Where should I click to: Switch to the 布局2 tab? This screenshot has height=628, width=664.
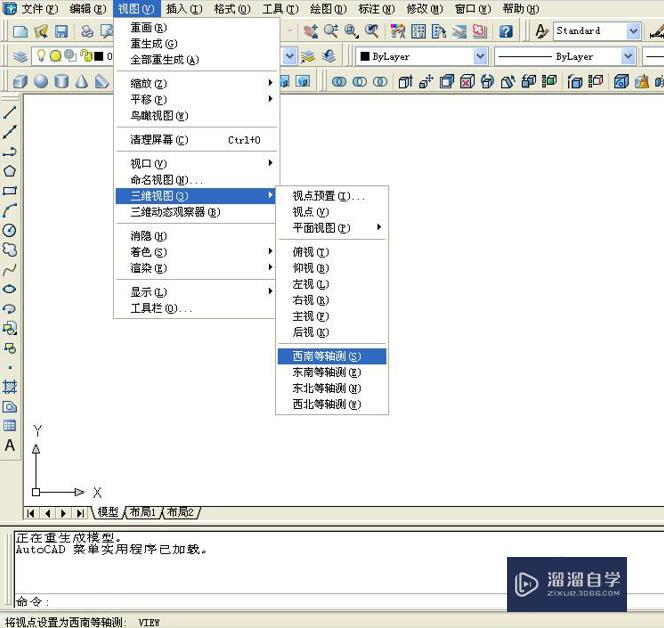click(180, 512)
